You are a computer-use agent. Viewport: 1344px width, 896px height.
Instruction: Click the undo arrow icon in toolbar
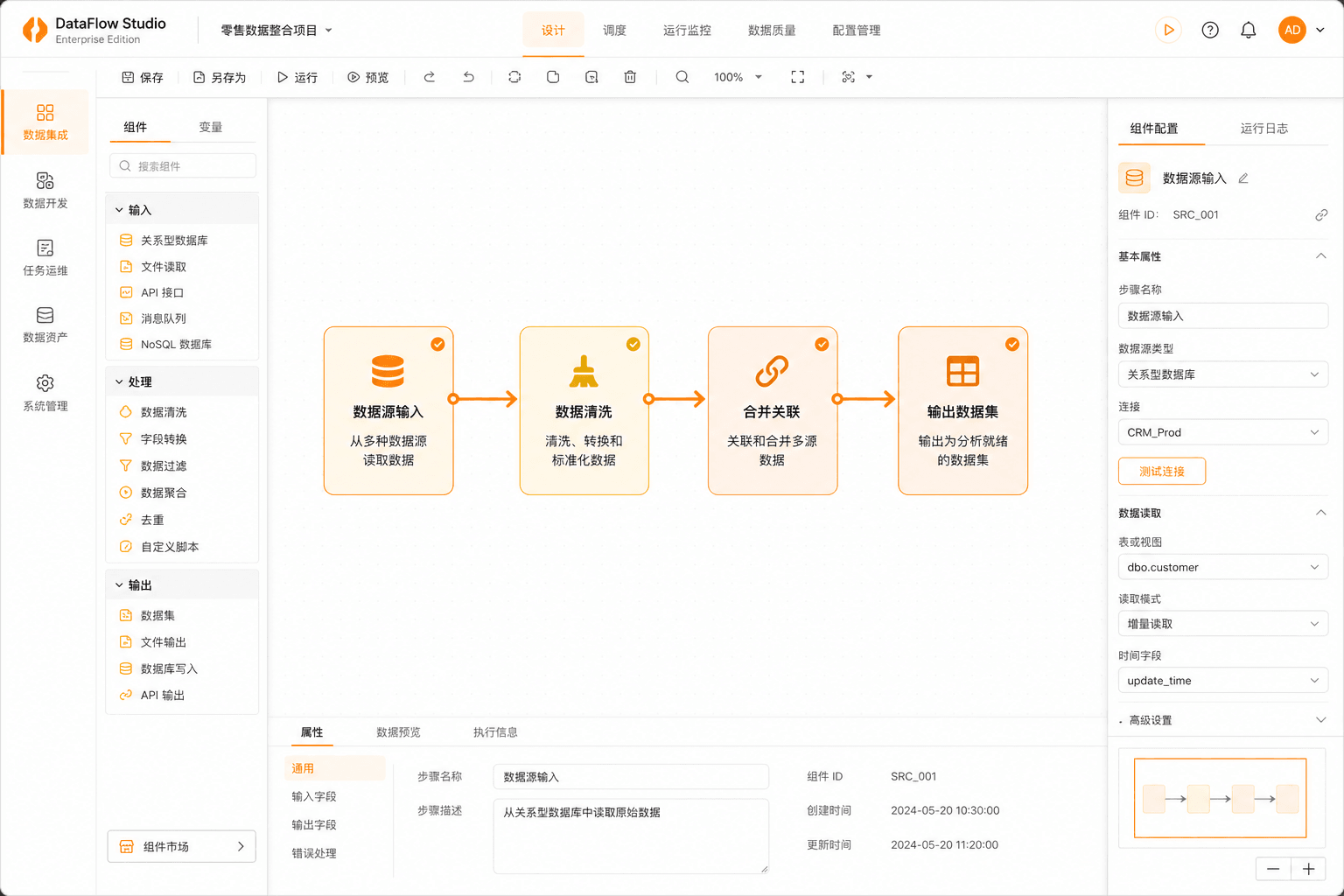click(x=468, y=77)
